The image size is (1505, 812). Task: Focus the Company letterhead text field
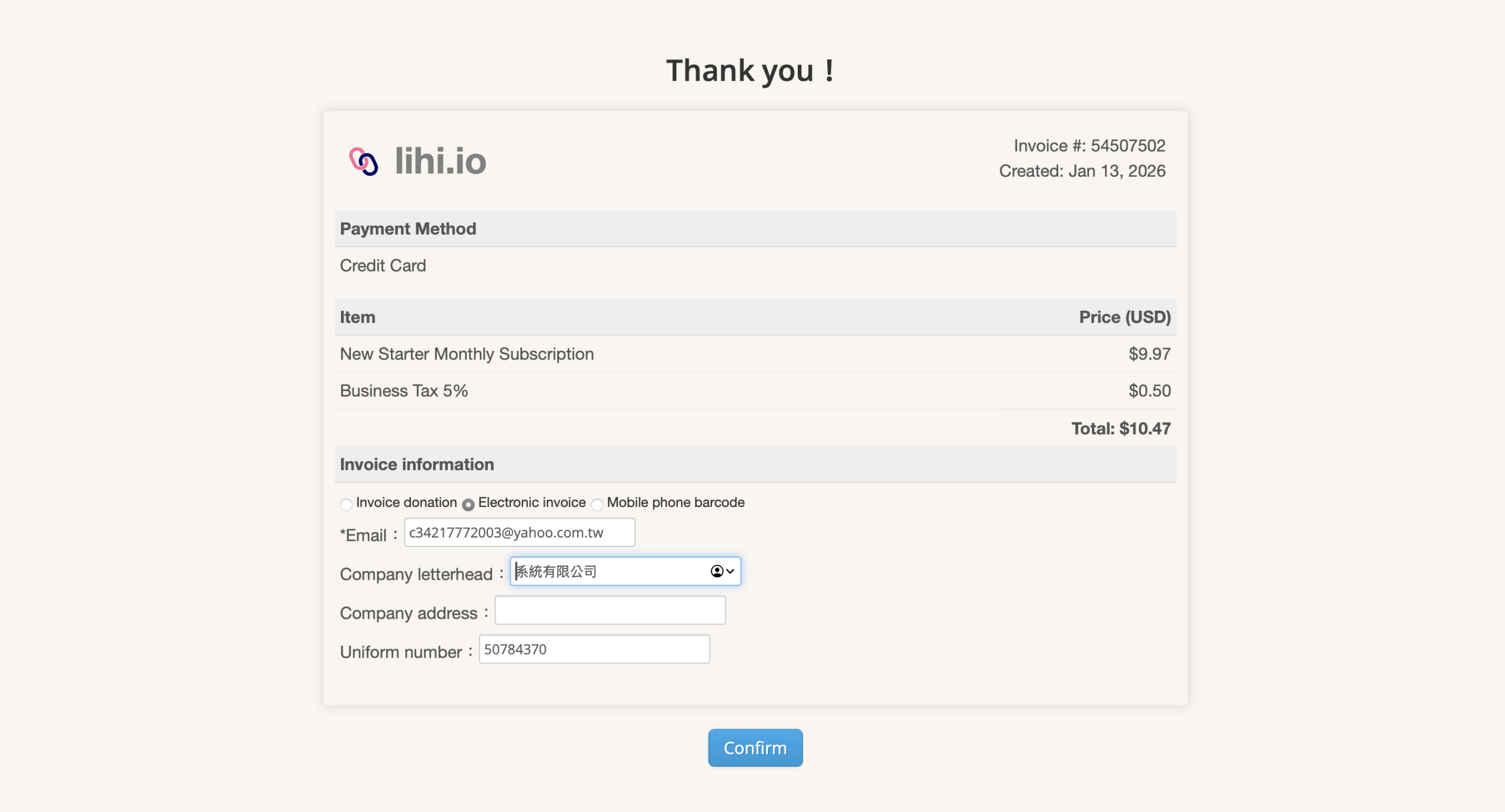(608, 571)
